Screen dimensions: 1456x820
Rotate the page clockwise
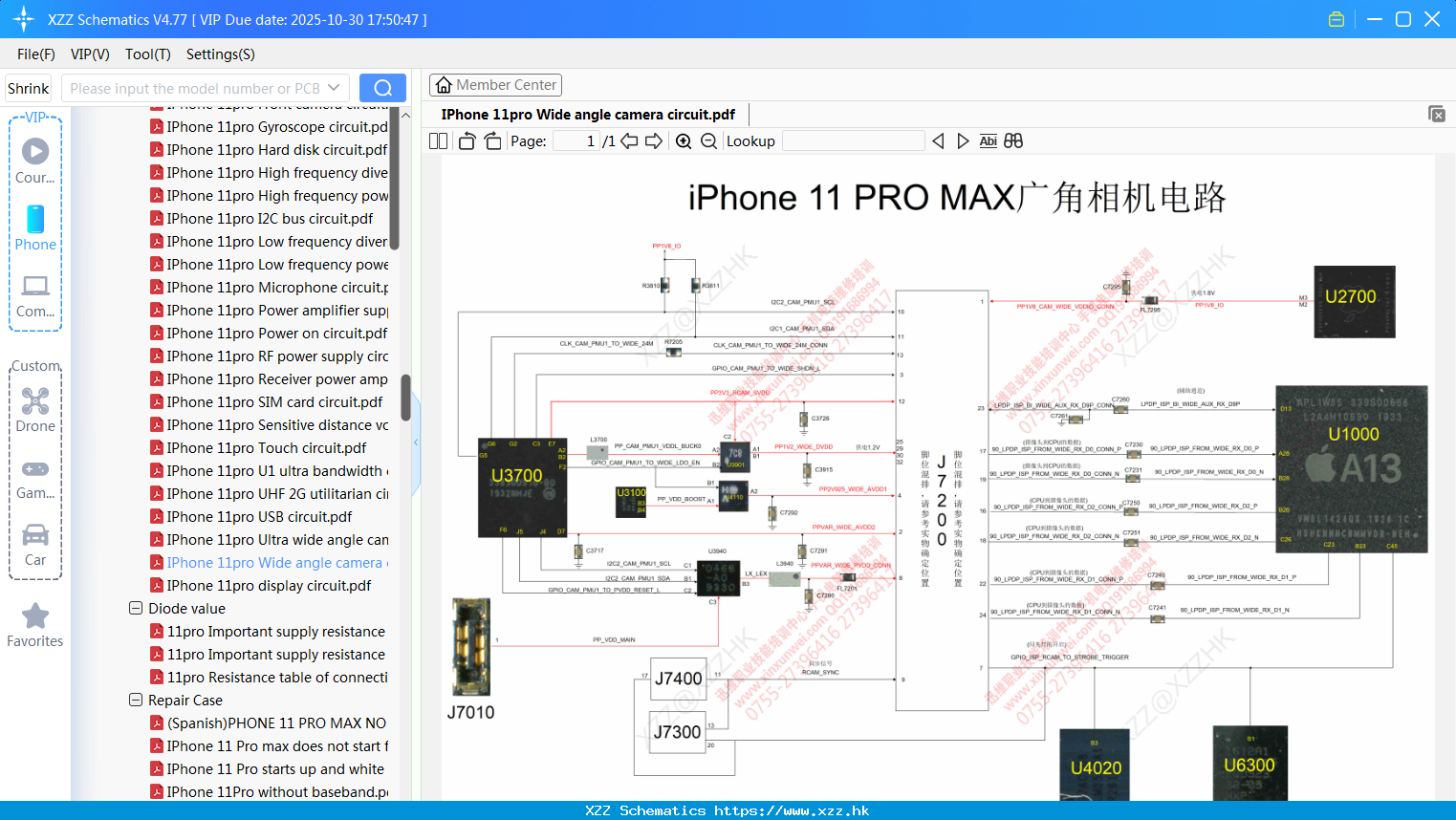click(x=492, y=141)
